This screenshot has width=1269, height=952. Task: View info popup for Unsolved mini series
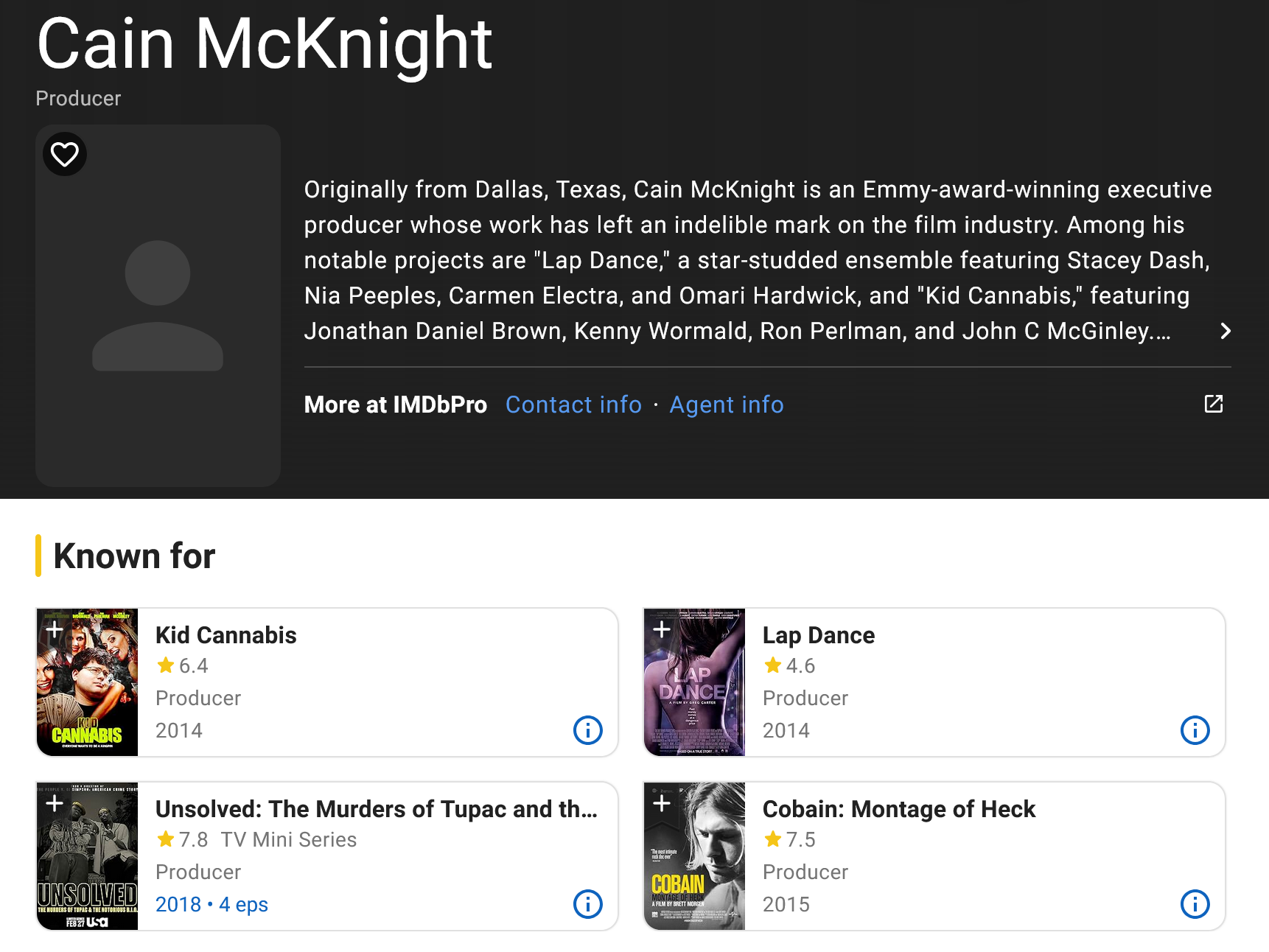[587, 904]
